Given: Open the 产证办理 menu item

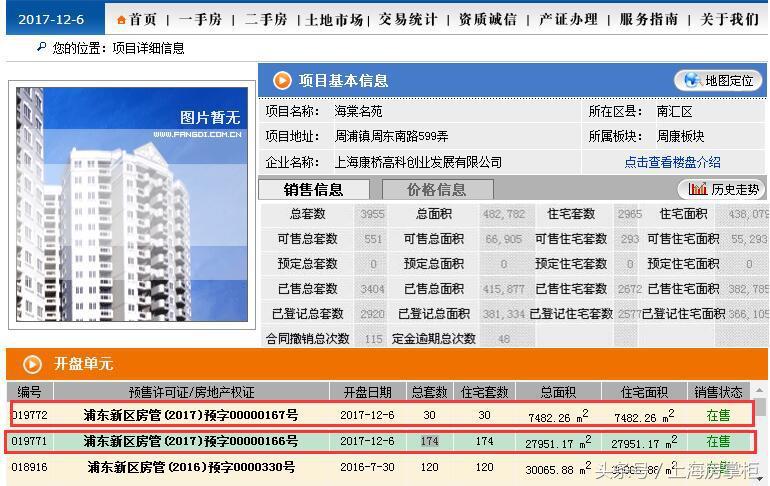Looking at the screenshot, I should coord(568,20).
